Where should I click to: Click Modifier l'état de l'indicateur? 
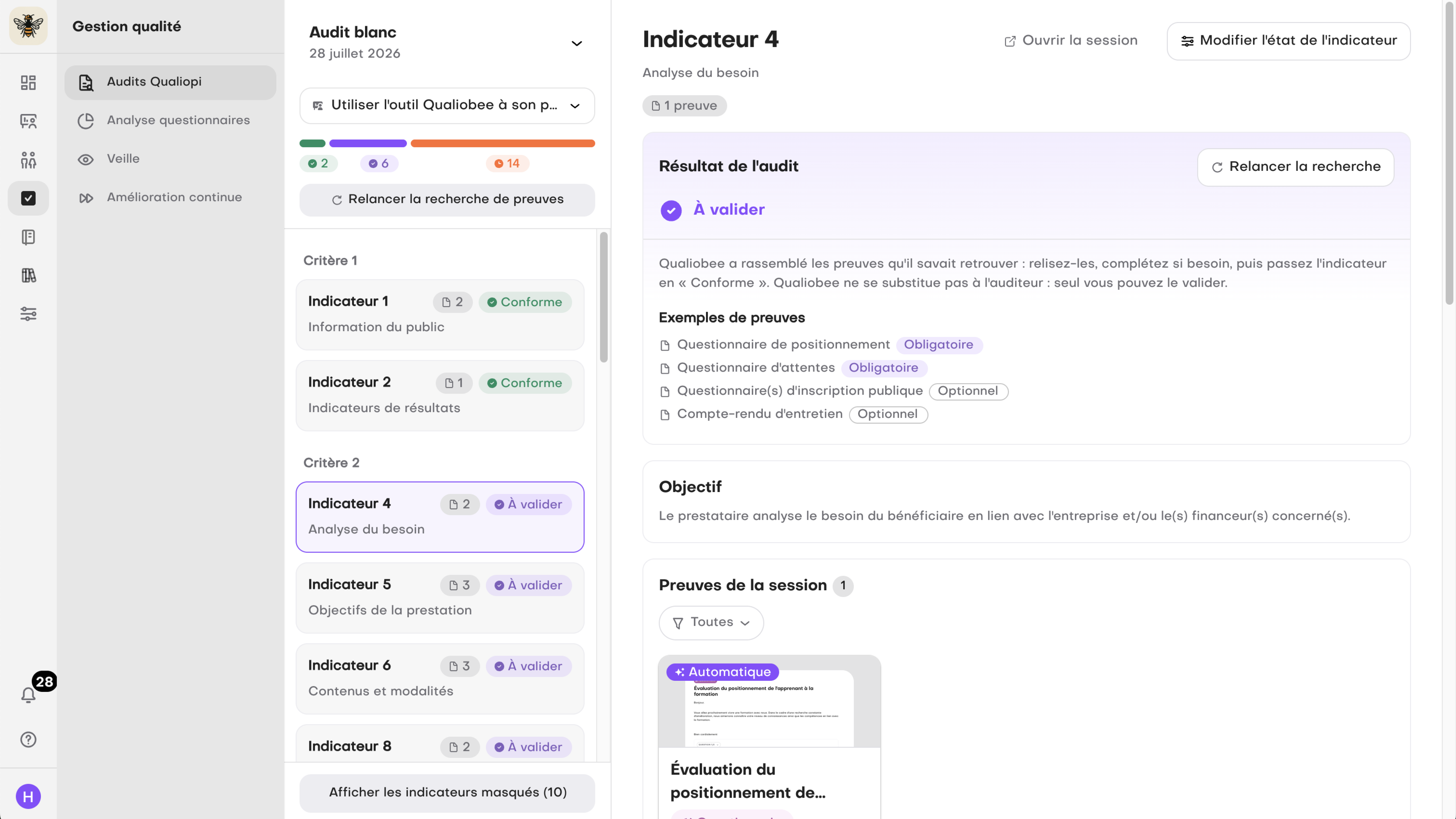[x=1289, y=41]
